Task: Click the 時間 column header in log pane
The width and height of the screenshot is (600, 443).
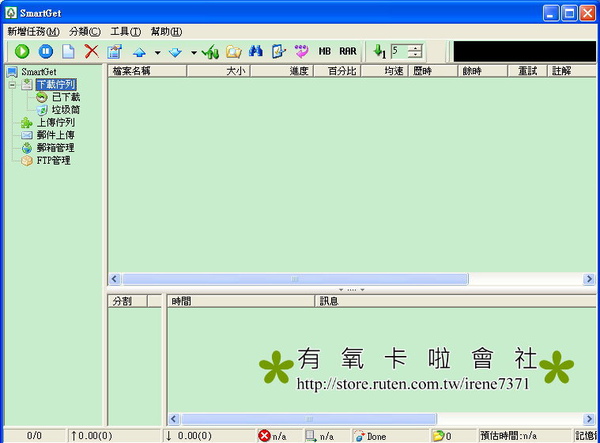Action: (241, 301)
